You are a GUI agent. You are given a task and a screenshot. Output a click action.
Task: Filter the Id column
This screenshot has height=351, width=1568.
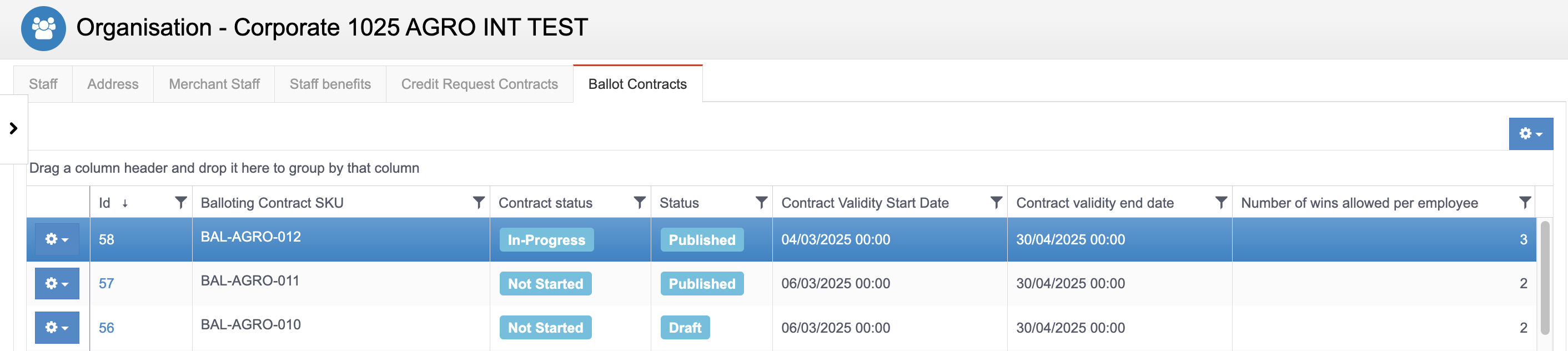coord(180,202)
